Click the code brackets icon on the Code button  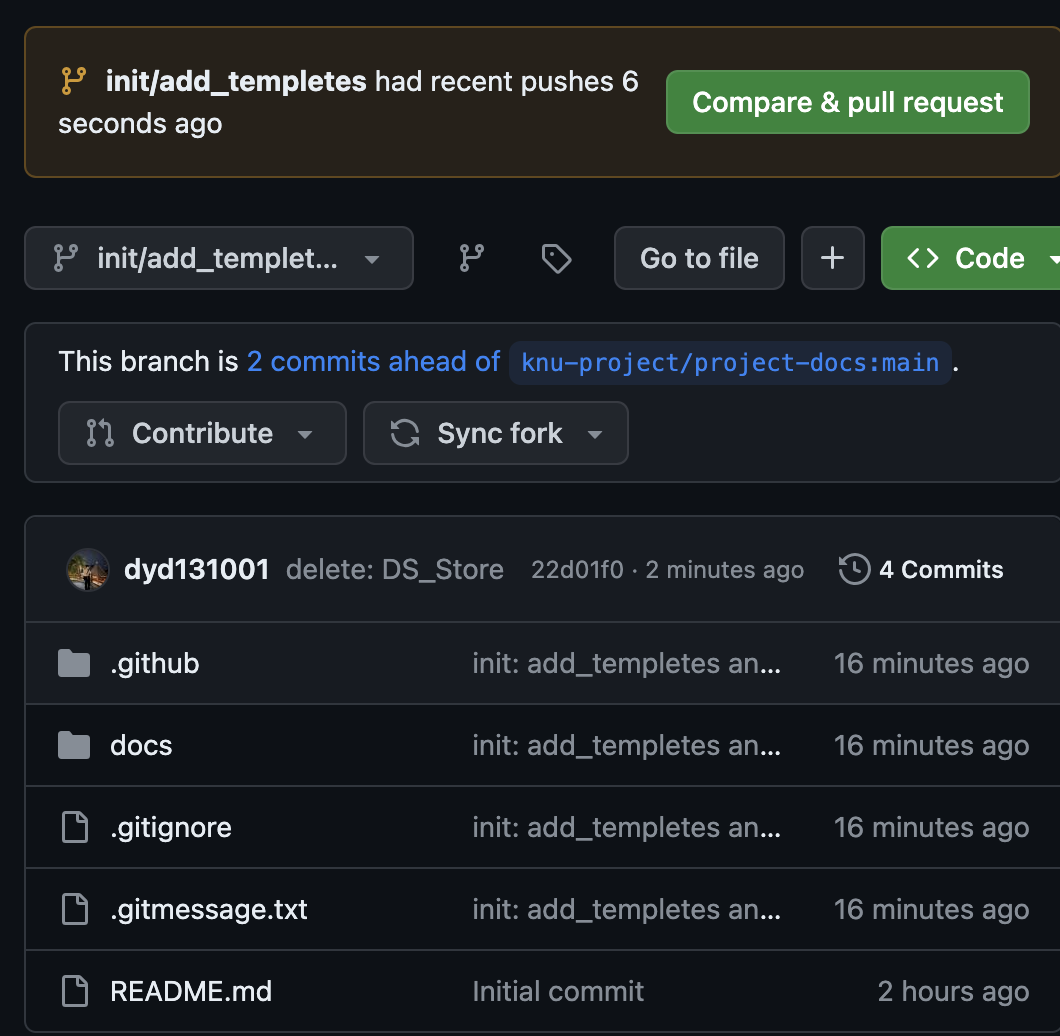point(923,258)
